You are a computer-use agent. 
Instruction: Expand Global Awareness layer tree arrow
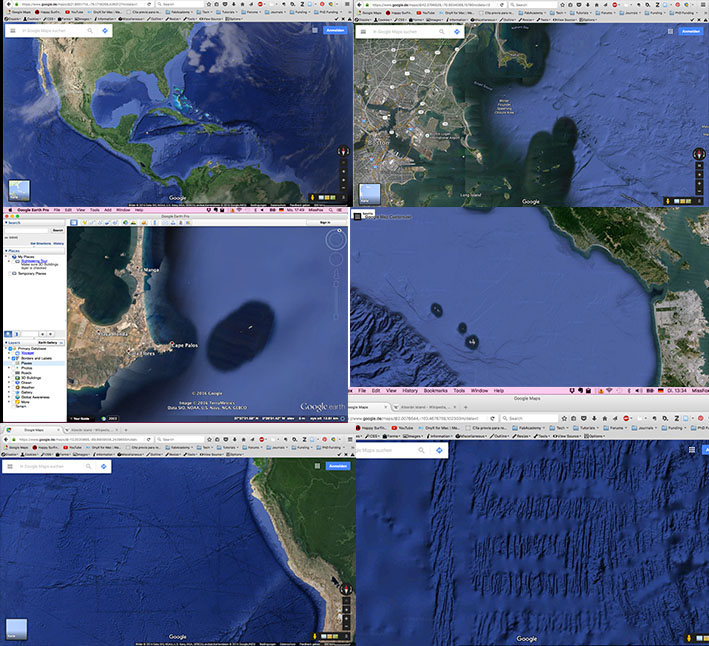point(9,397)
